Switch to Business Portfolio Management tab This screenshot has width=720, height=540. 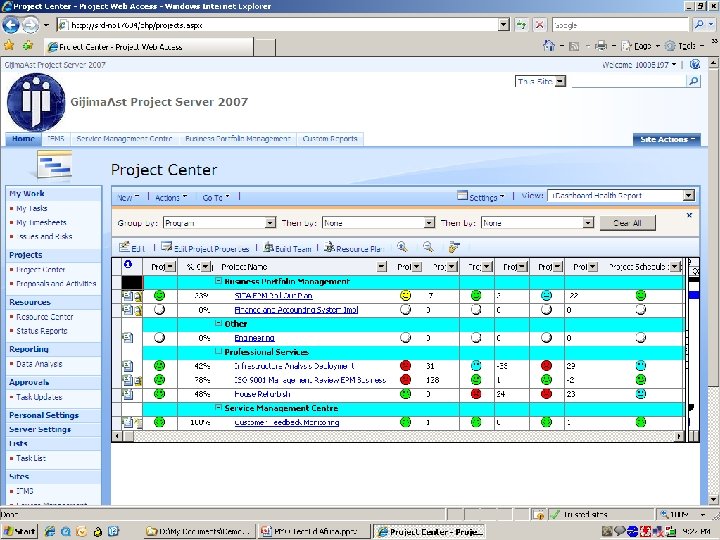[237, 138]
